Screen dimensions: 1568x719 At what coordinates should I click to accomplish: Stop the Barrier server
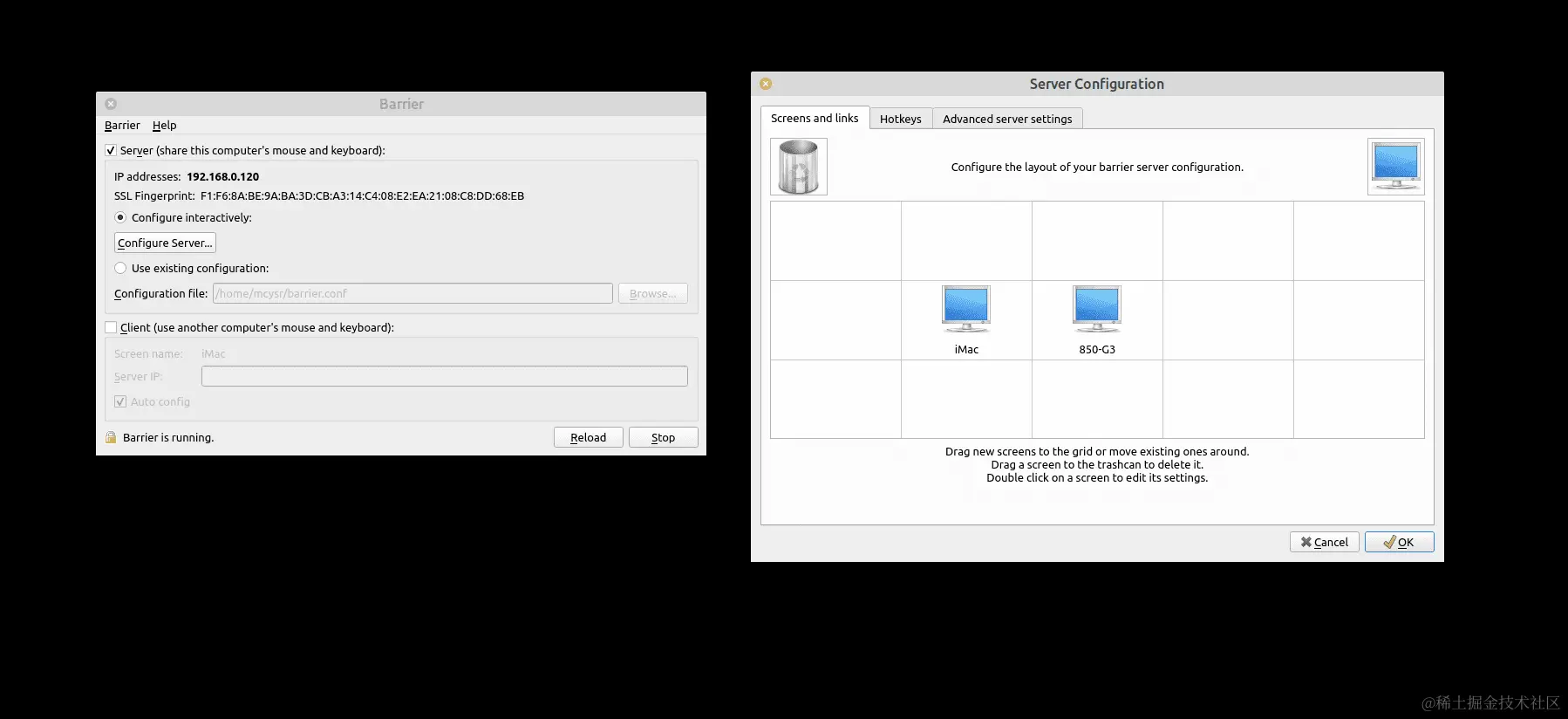(664, 437)
